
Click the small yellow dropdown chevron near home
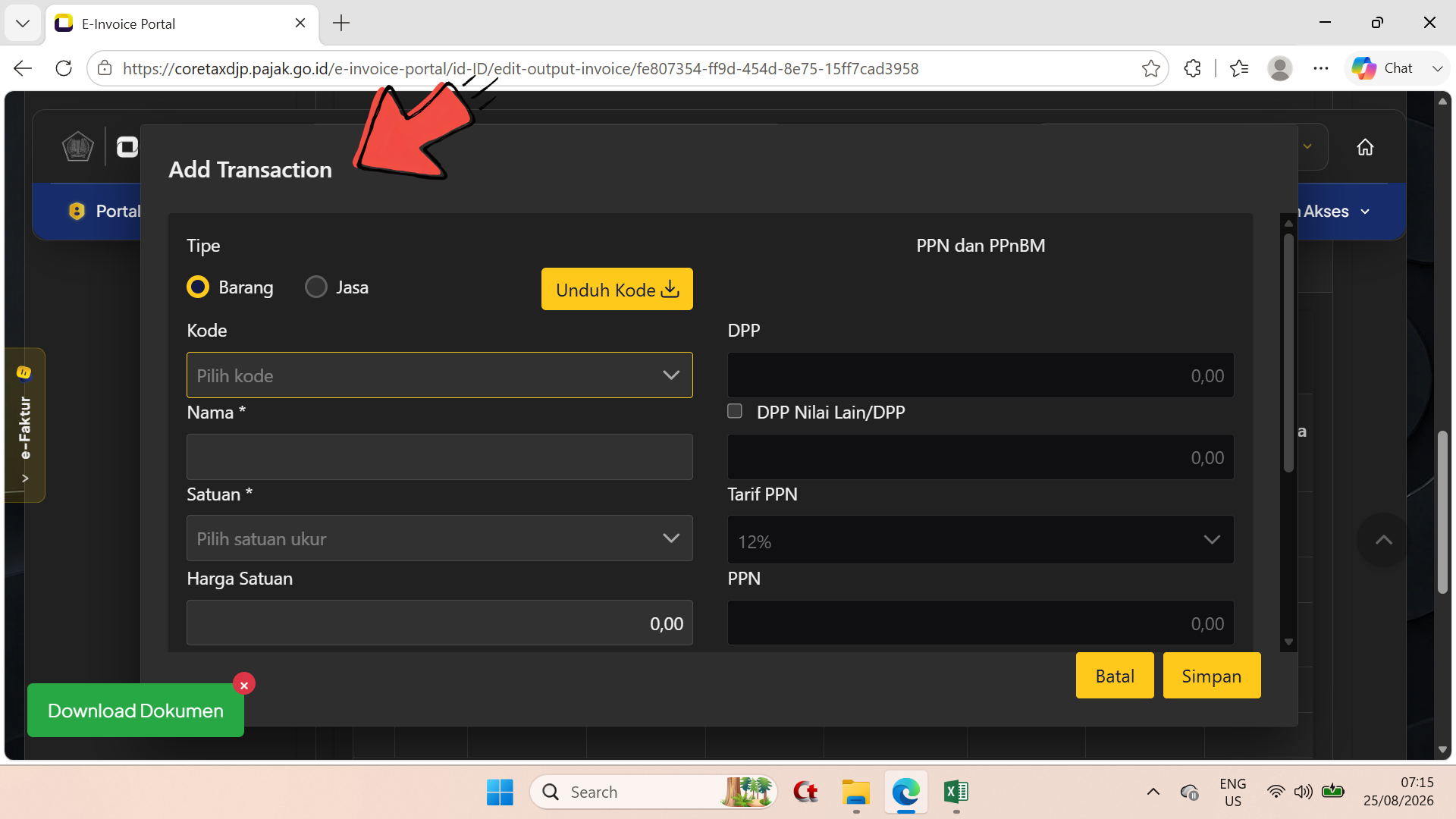(x=1307, y=146)
